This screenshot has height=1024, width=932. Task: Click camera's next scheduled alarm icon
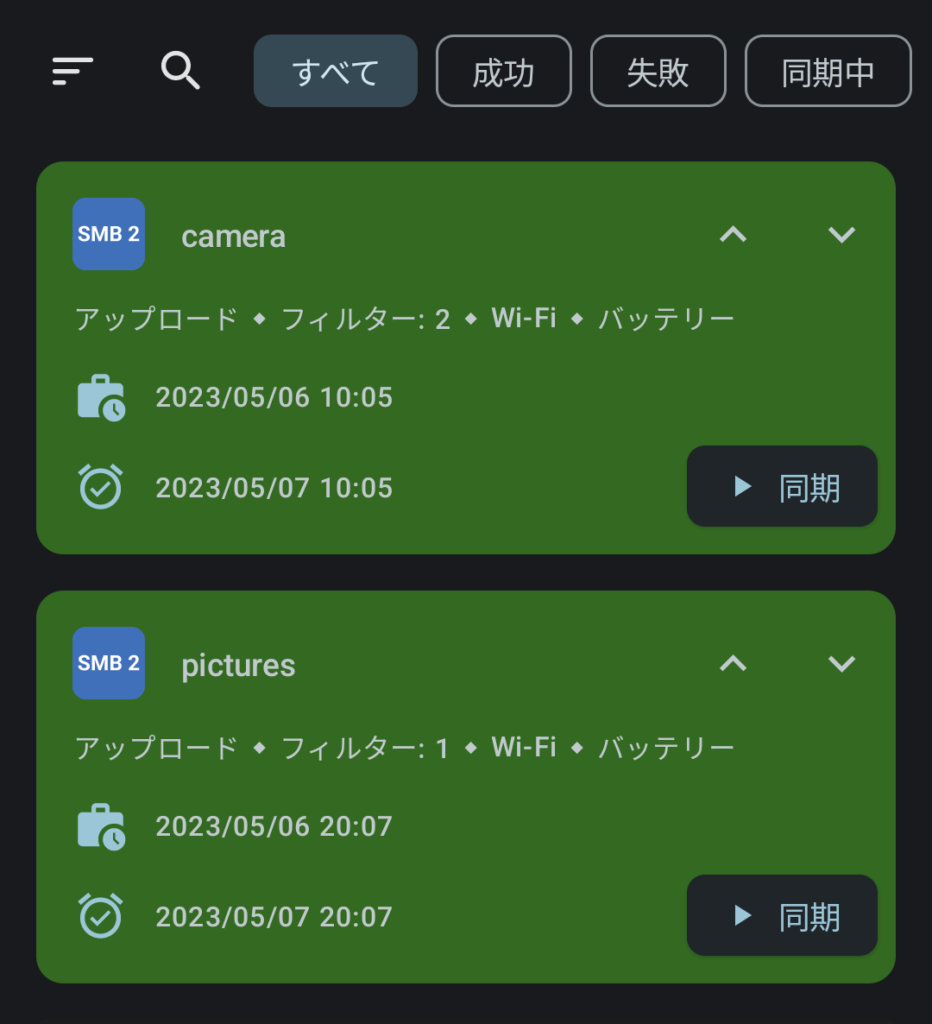(x=101, y=487)
